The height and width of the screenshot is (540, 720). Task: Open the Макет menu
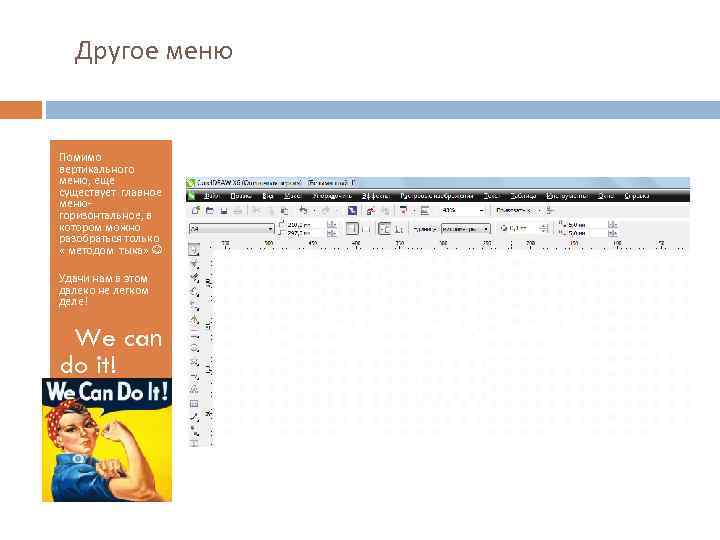(x=292, y=196)
